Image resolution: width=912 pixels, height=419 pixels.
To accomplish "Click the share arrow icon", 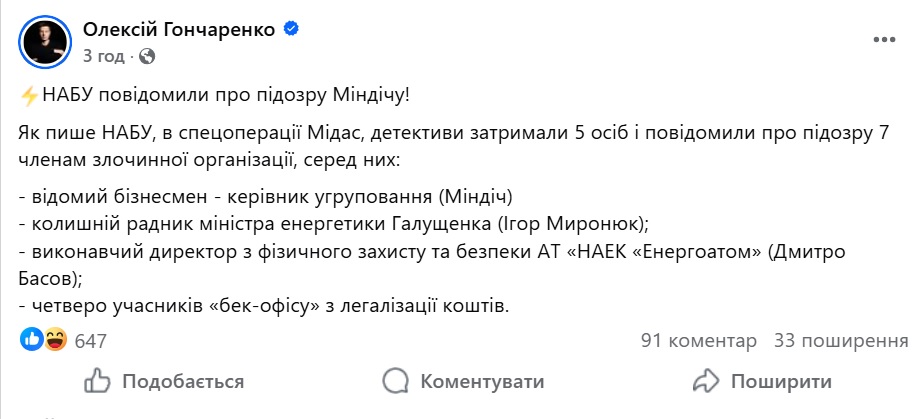I will pyautogui.click(x=706, y=381).
